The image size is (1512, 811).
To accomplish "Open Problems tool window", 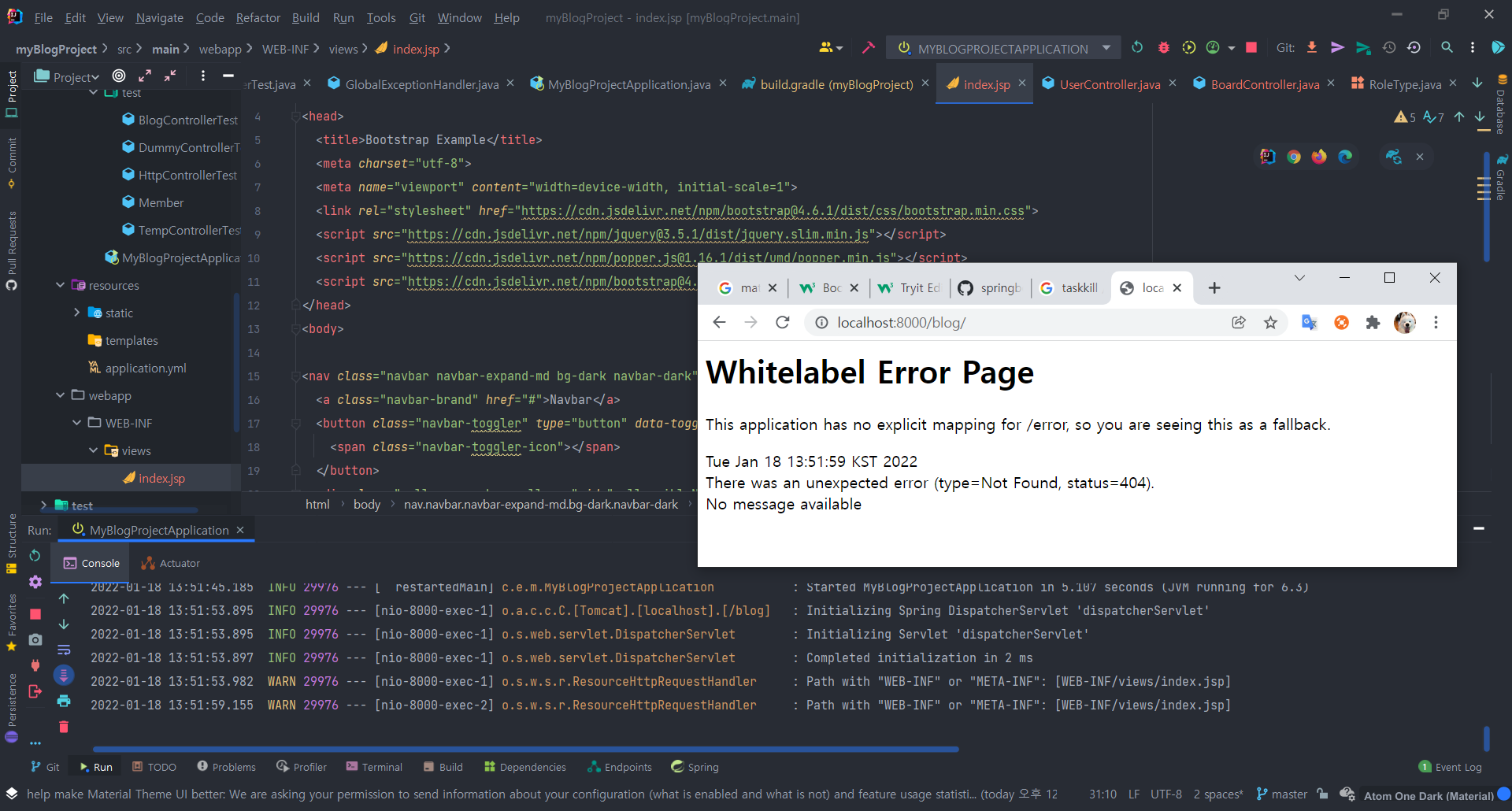I will pos(226,767).
